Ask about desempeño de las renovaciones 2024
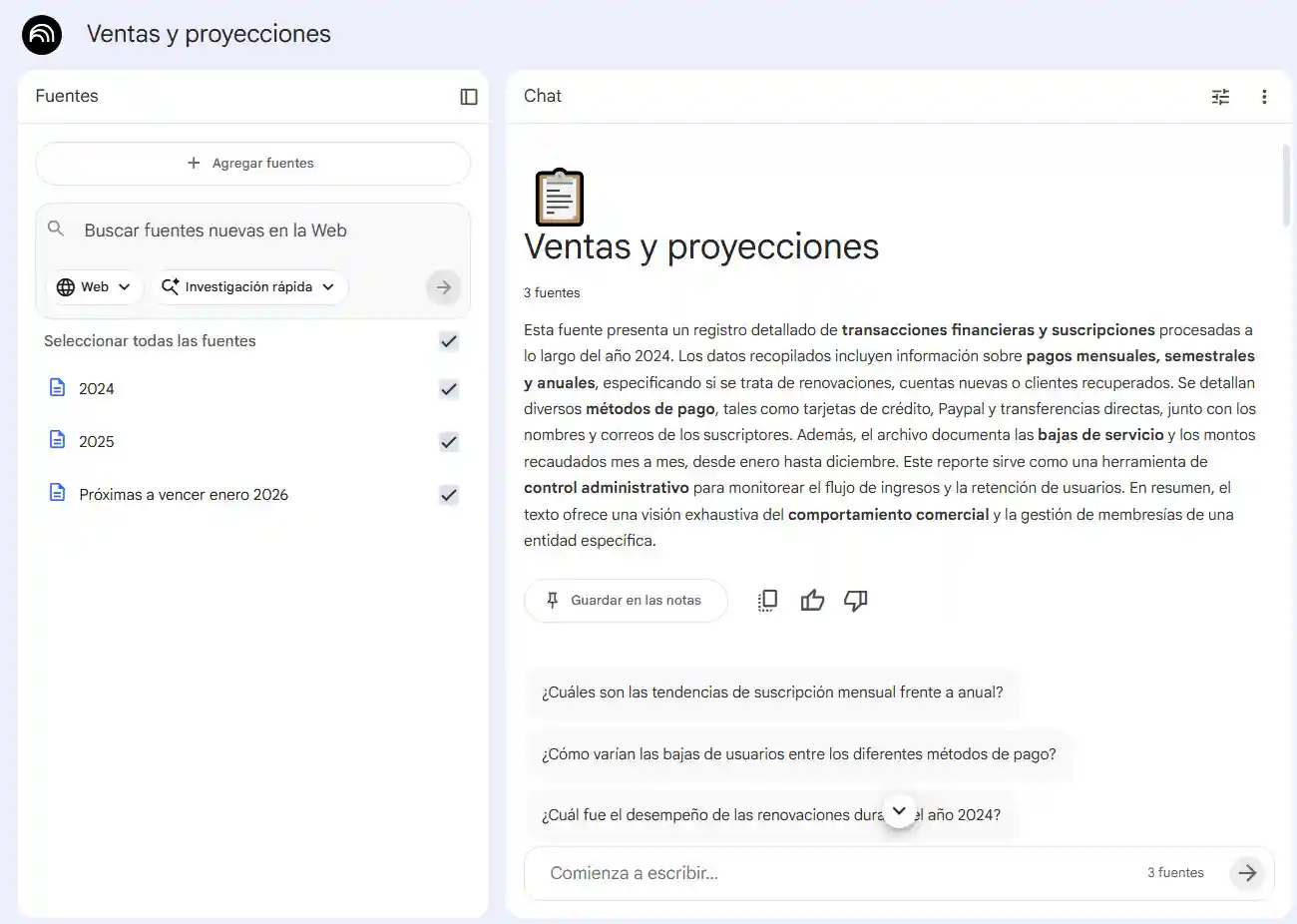1297x924 pixels. tap(771, 815)
